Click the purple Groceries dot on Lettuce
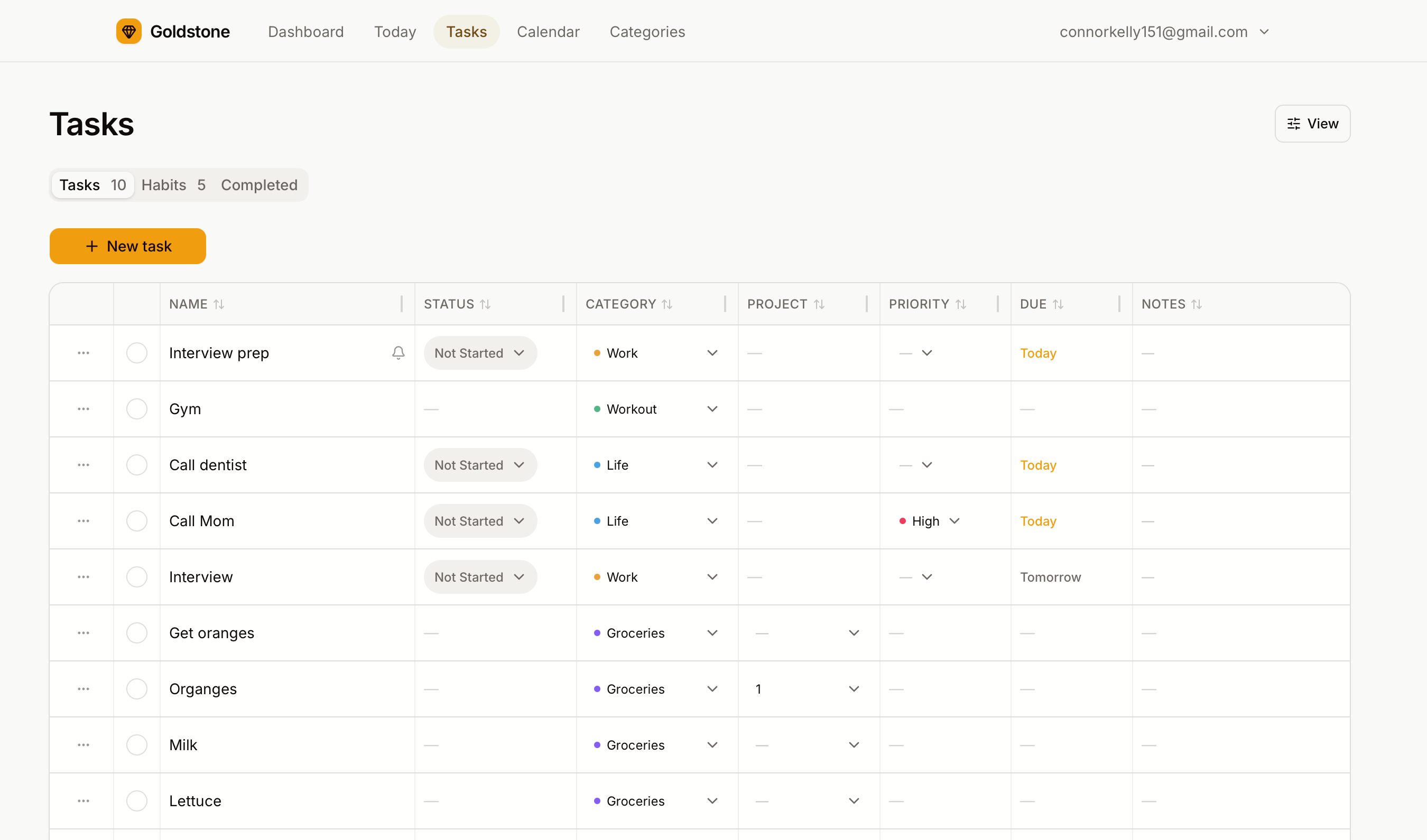 tap(597, 801)
